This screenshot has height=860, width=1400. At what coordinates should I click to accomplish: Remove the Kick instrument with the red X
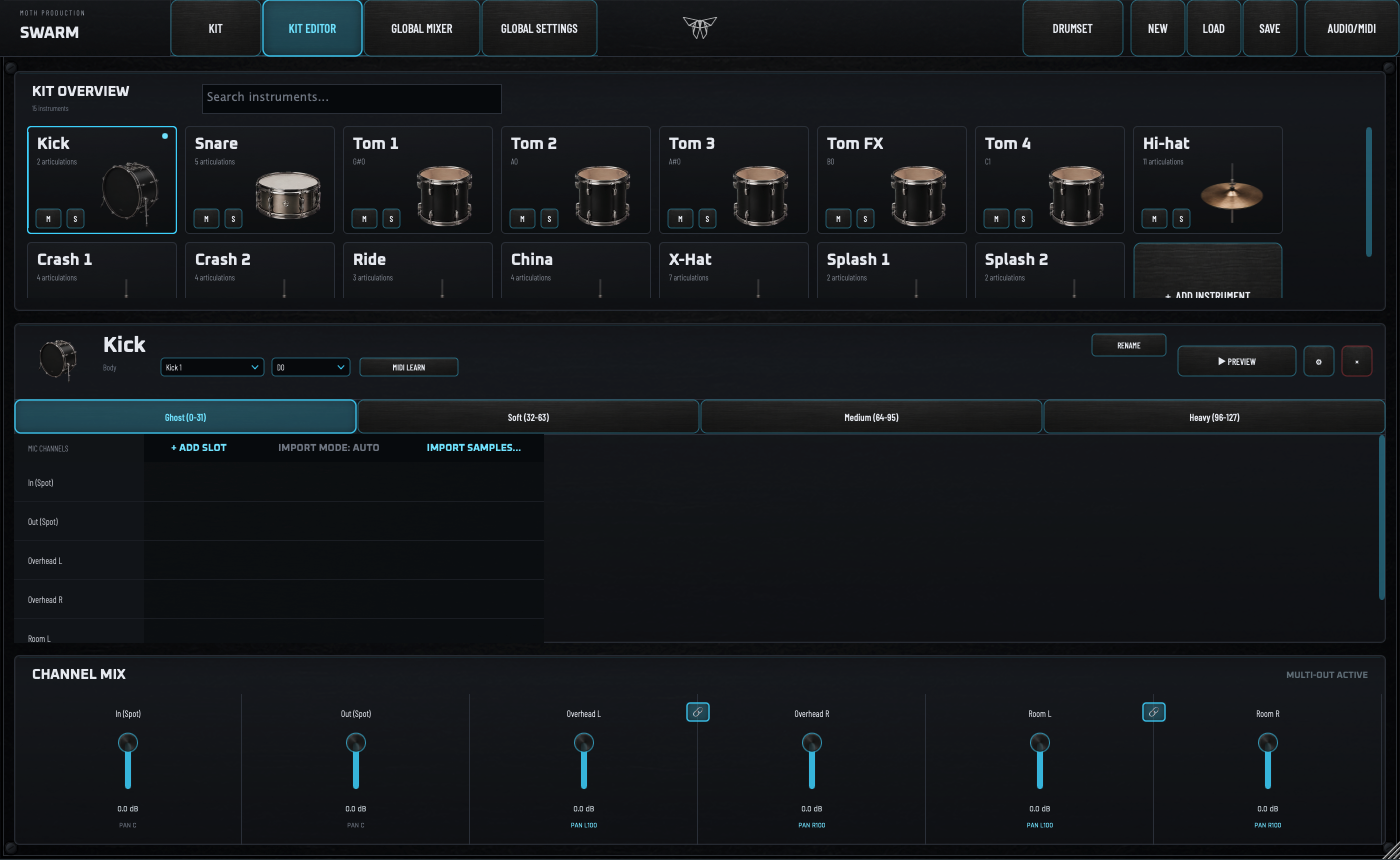(x=1357, y=361)
